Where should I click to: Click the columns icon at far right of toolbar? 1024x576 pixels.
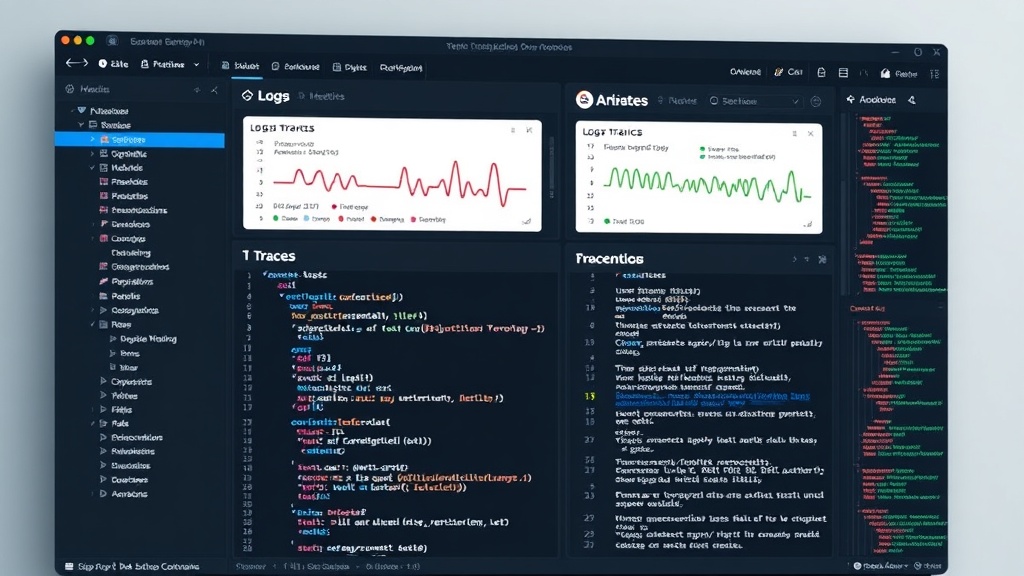(x=935, y=74)
